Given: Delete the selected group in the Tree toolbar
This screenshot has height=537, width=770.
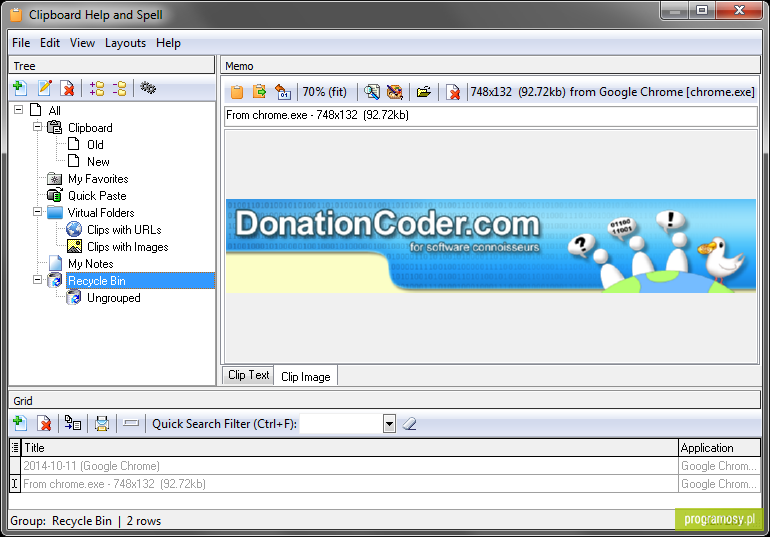Looking at the screenshot, I should [67, 88].
